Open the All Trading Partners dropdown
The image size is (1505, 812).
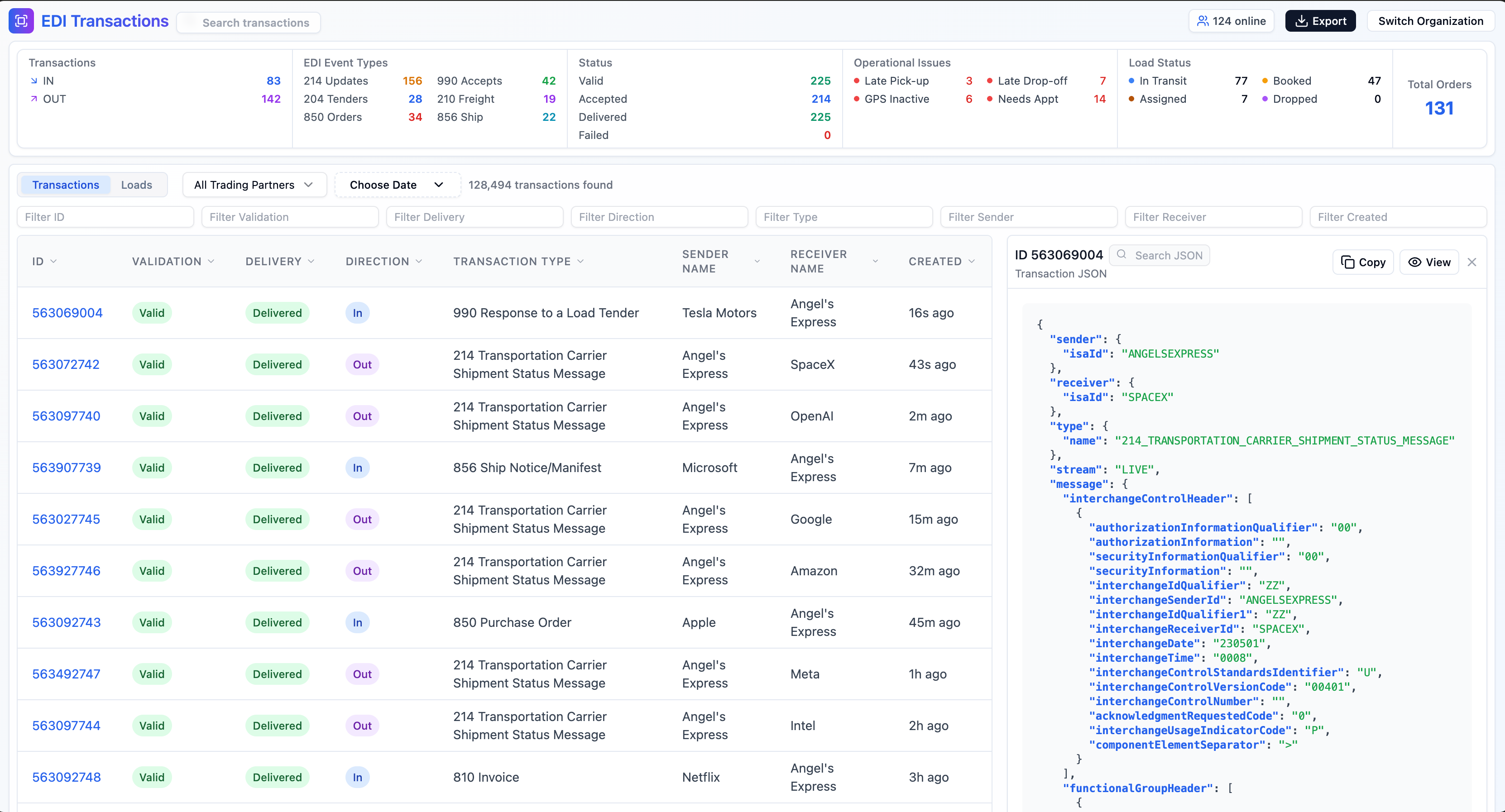[254, 185]
